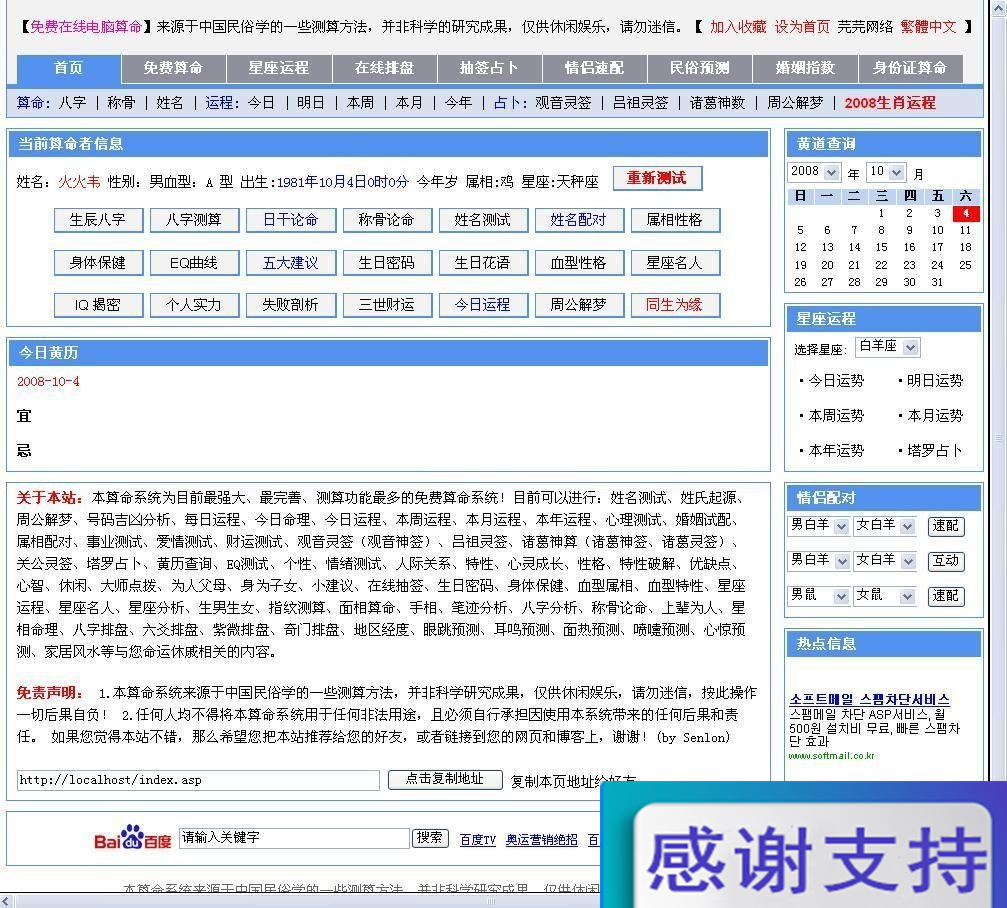
Task: Go to the 抽签占卜 tab
Action: [489, 68]
